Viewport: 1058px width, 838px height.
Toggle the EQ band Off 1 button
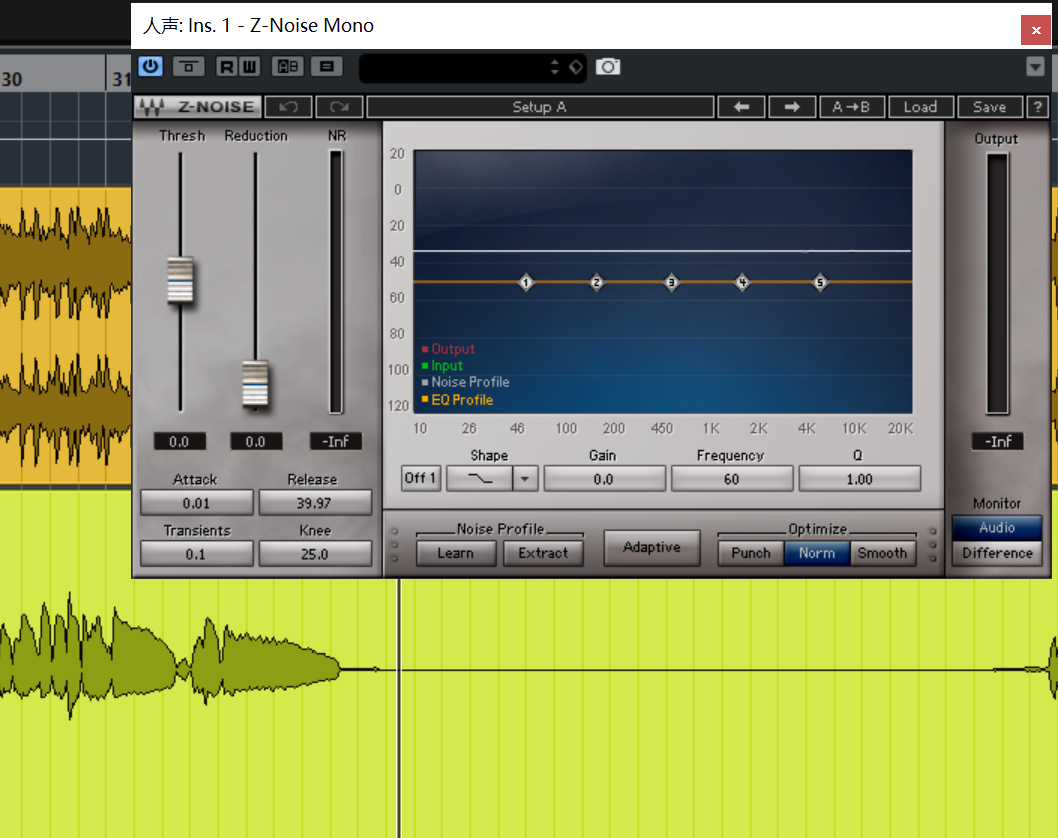coord(420,478)
